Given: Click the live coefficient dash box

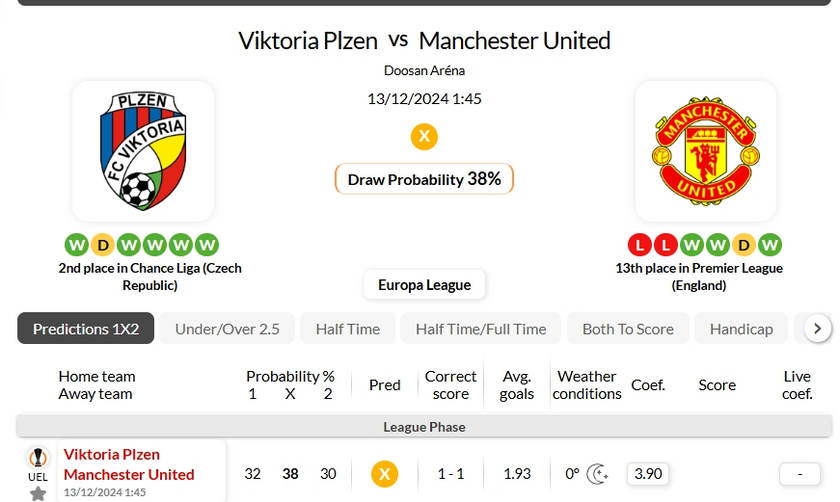Looking at the screenshot, I should point(799,474).
